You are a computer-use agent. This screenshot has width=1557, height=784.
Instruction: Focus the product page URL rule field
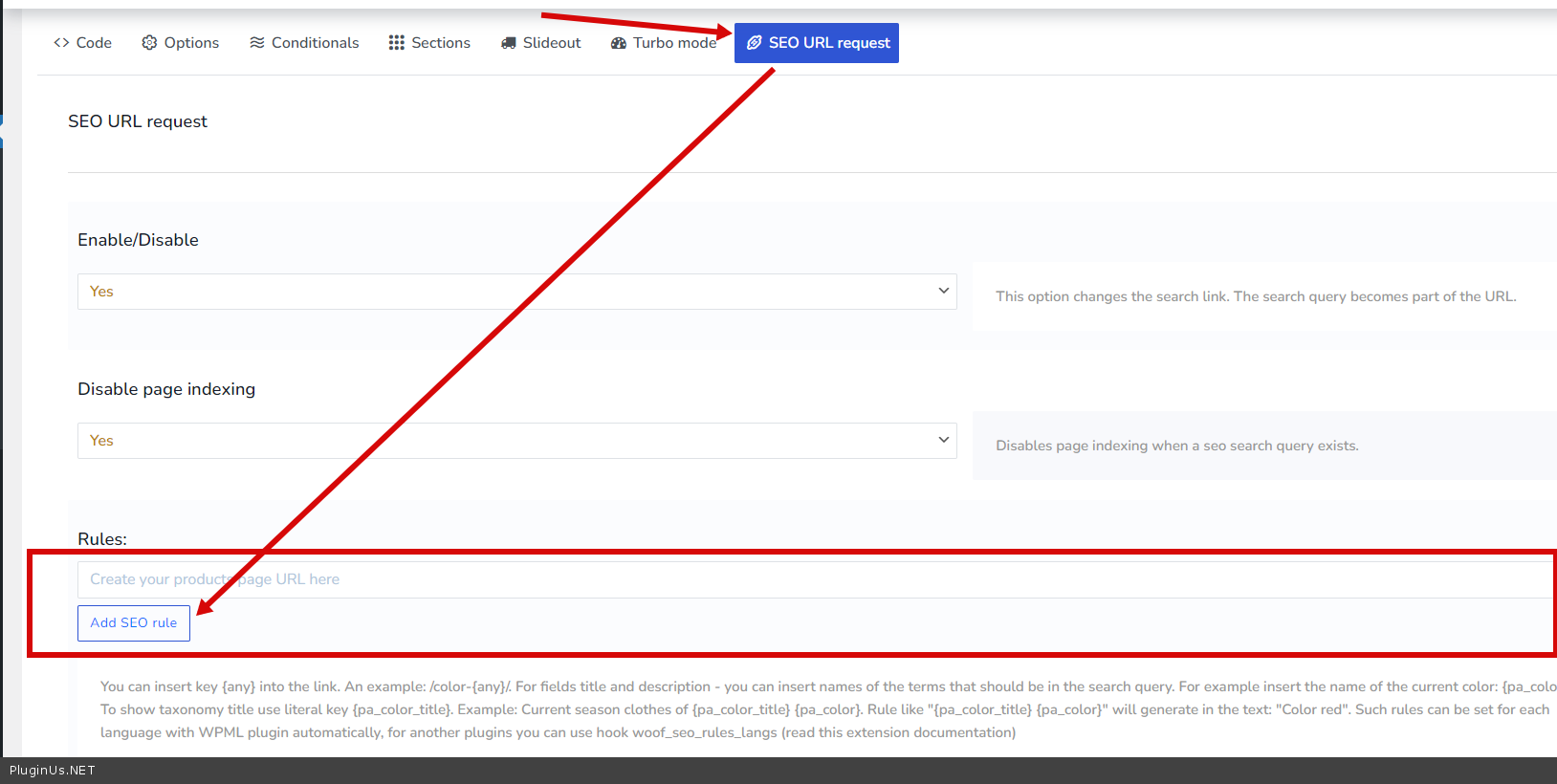point(813,579)
